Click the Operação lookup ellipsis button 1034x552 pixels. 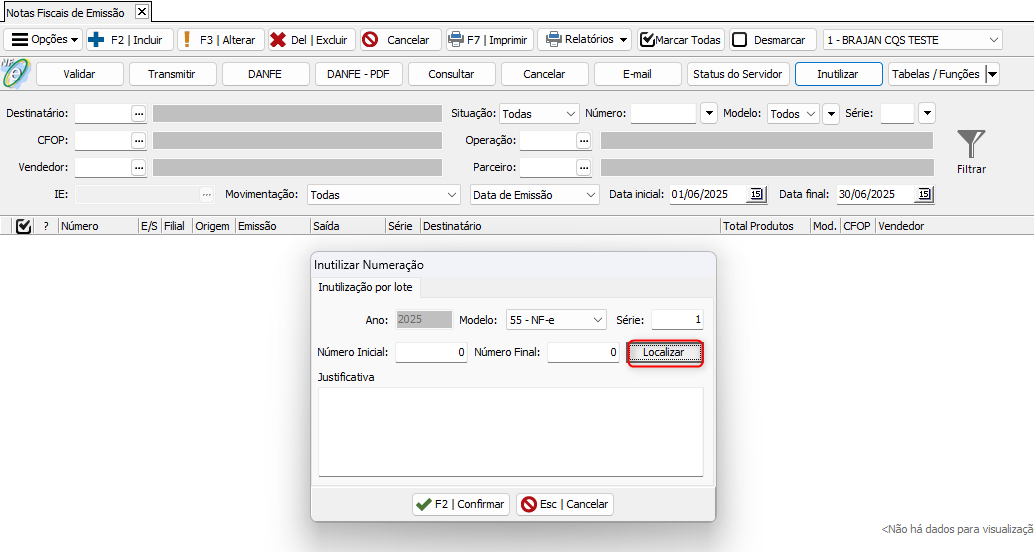584,141
